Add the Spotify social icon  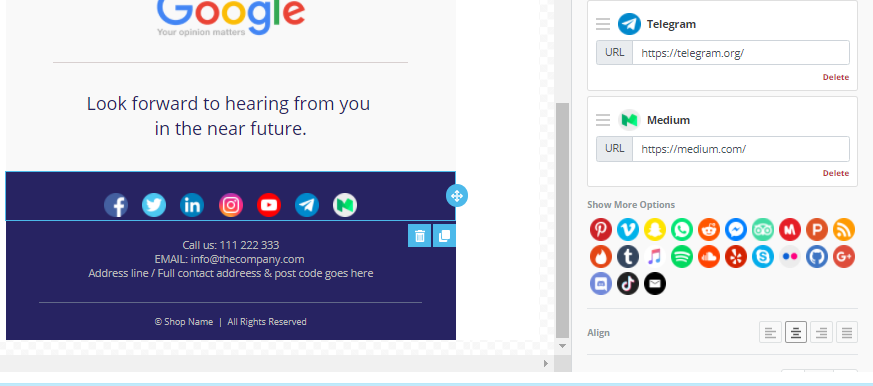click(682, 257)
